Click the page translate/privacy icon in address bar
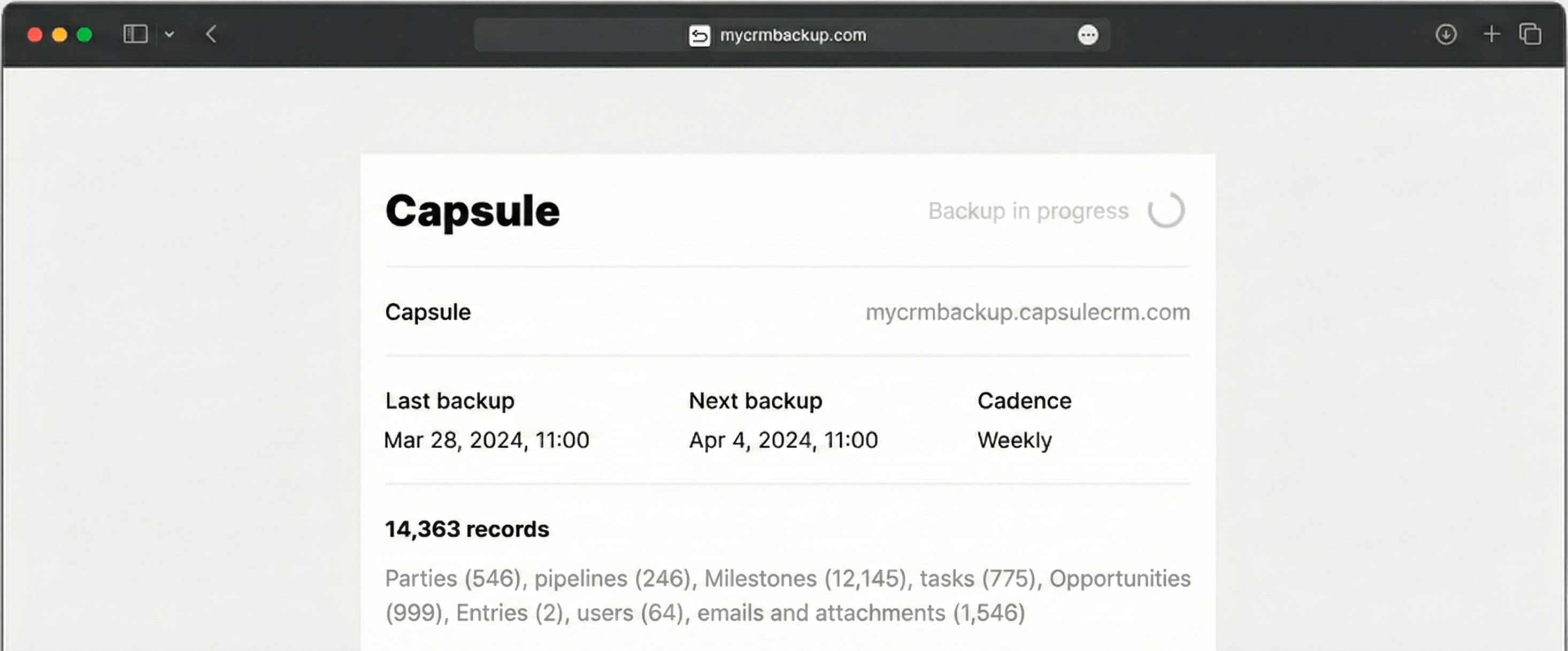 [x=700, y=35]
